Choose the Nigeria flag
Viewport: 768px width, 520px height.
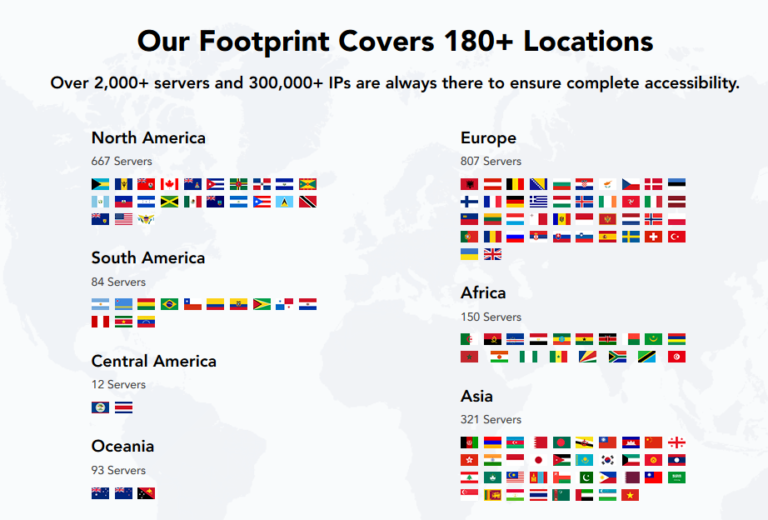tap(528, 357)
